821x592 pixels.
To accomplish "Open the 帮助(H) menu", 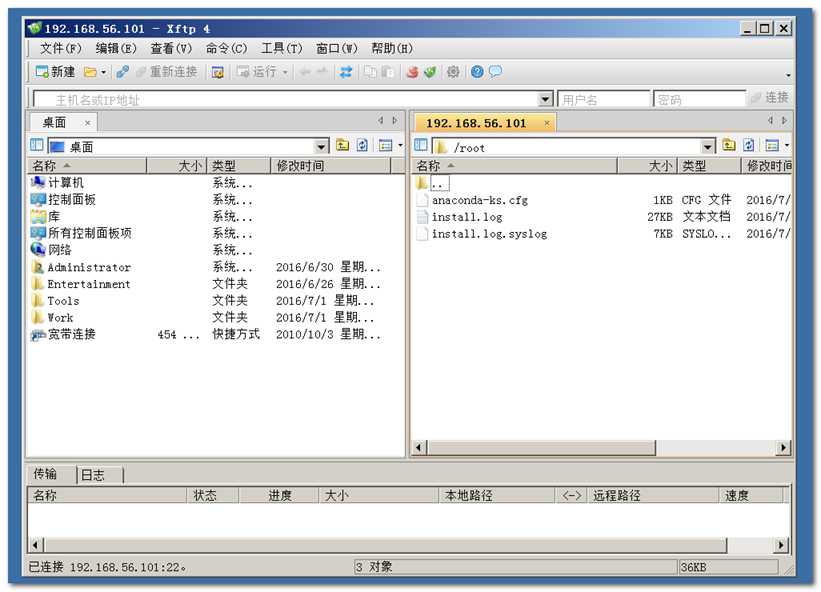I will point(392,49).
